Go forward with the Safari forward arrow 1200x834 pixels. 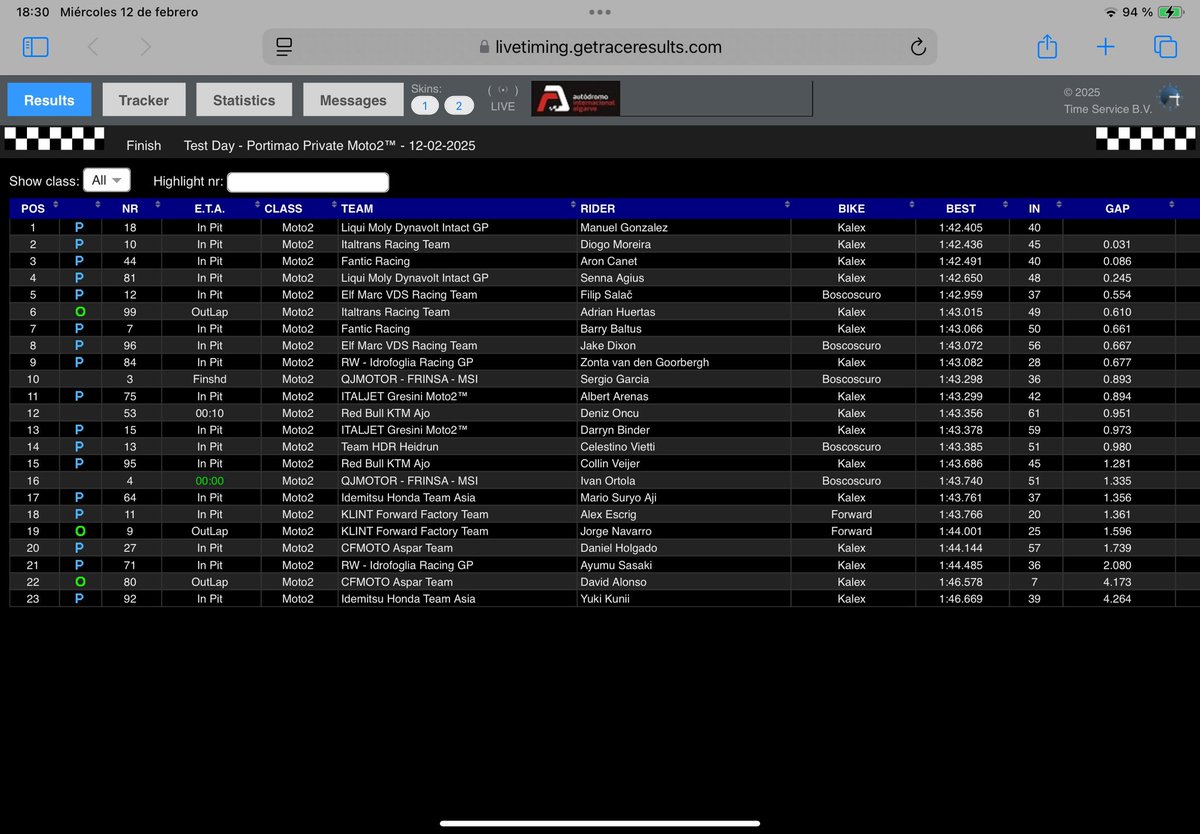(145, 46)
